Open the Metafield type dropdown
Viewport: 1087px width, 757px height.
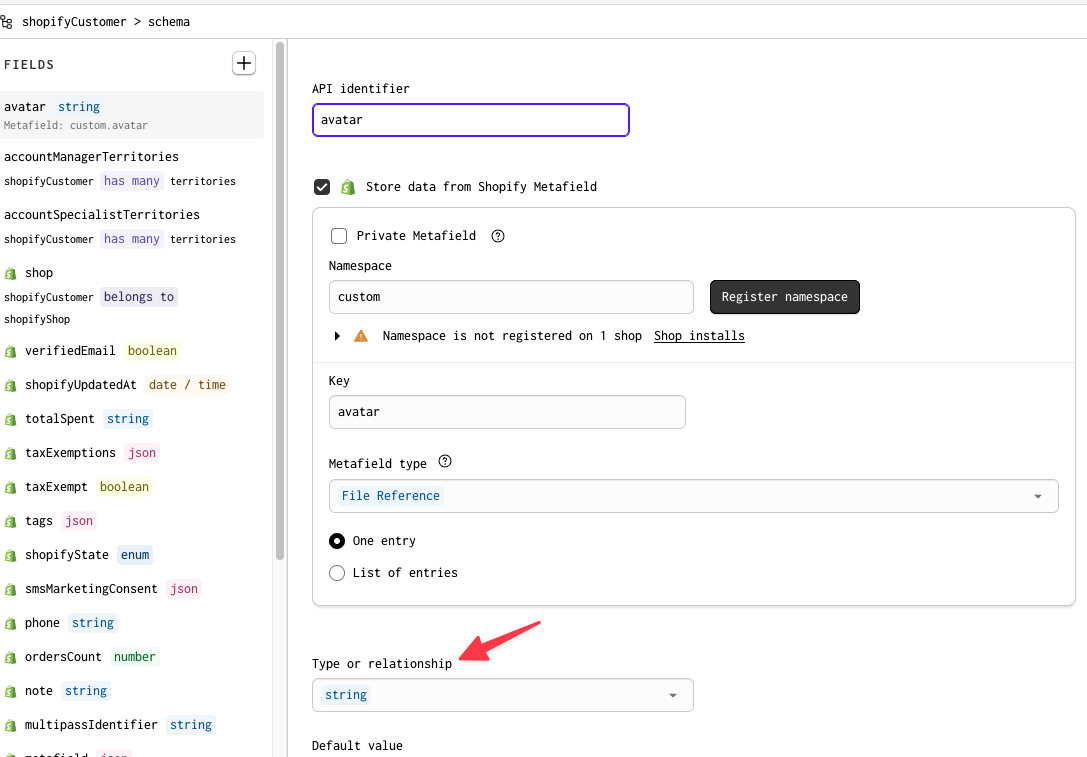(x=693, y=496)
